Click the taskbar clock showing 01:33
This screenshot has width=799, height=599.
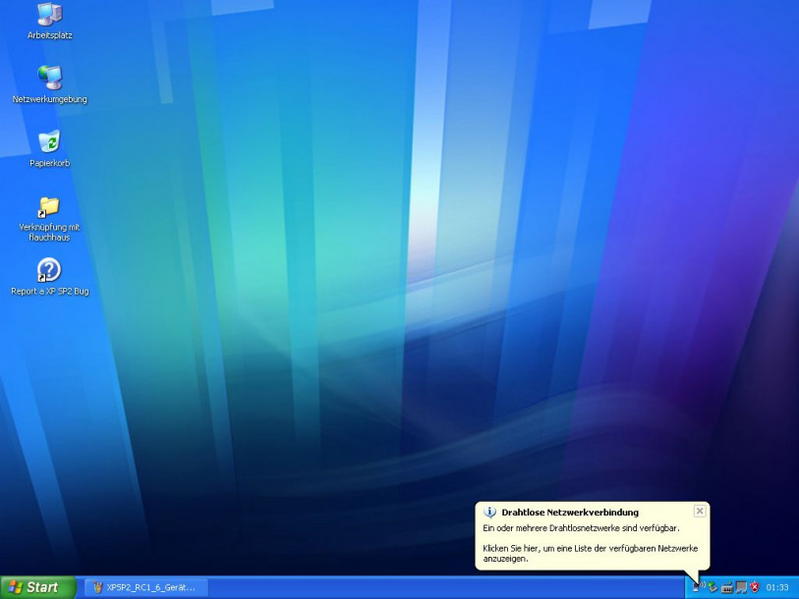[777, 587]
